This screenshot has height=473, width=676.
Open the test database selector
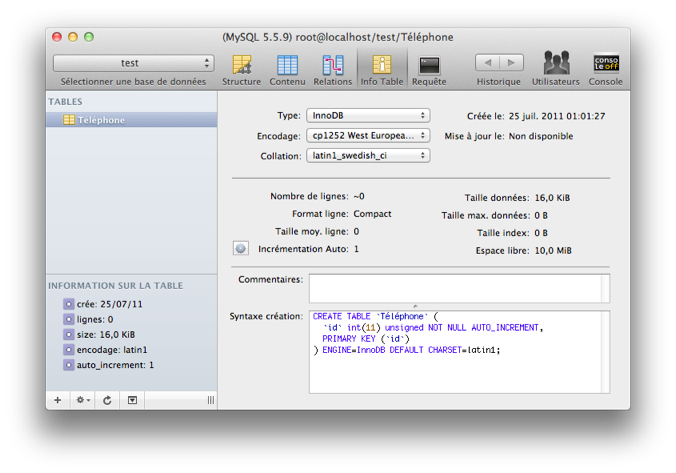coord(134,63)
